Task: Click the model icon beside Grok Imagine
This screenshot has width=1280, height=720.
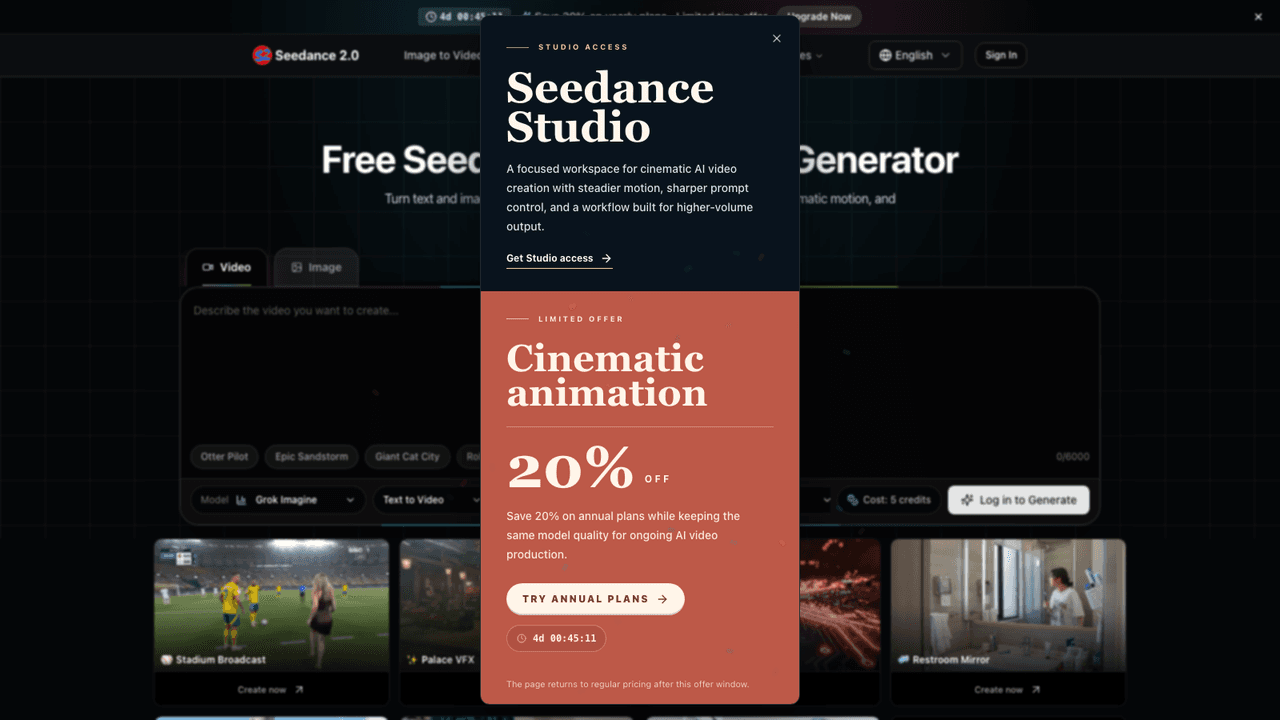Action: coord(242,500)
